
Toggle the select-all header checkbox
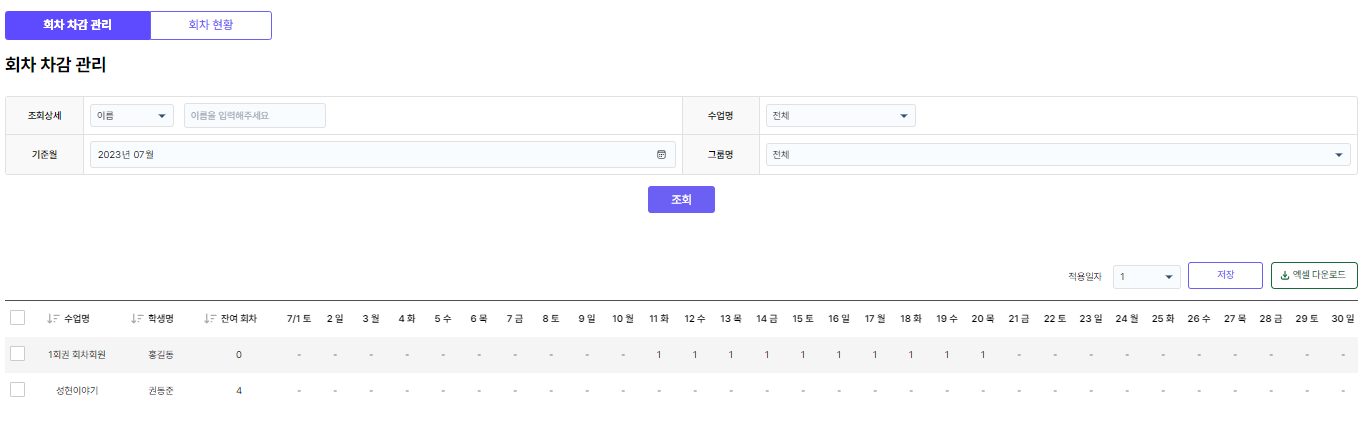[17, 318]
